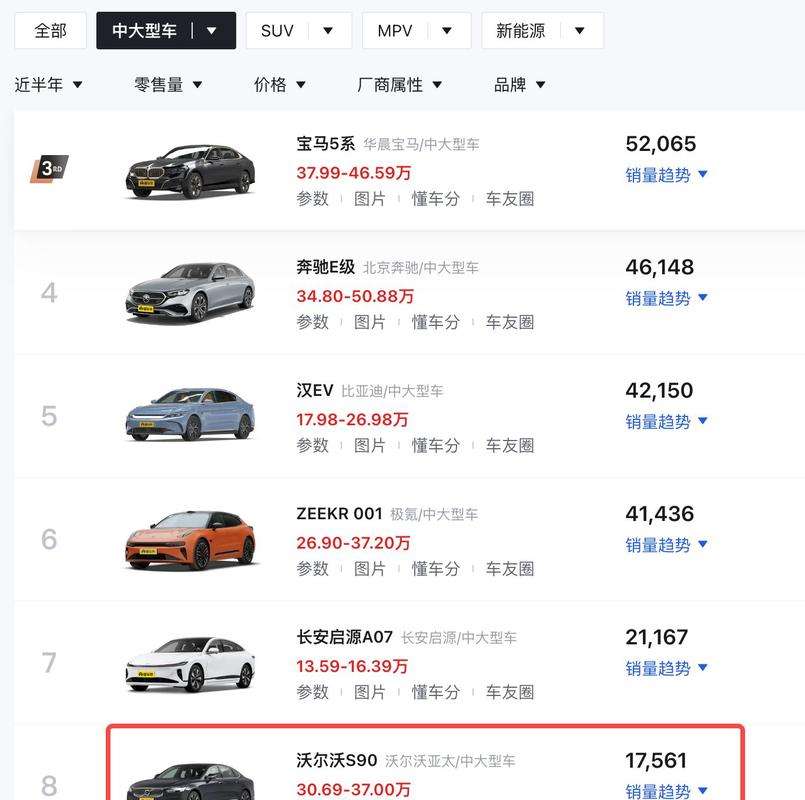Click the Mercedes E-Class car image
This screenshot has height=800, width=805.
click(x=190, y=293)
